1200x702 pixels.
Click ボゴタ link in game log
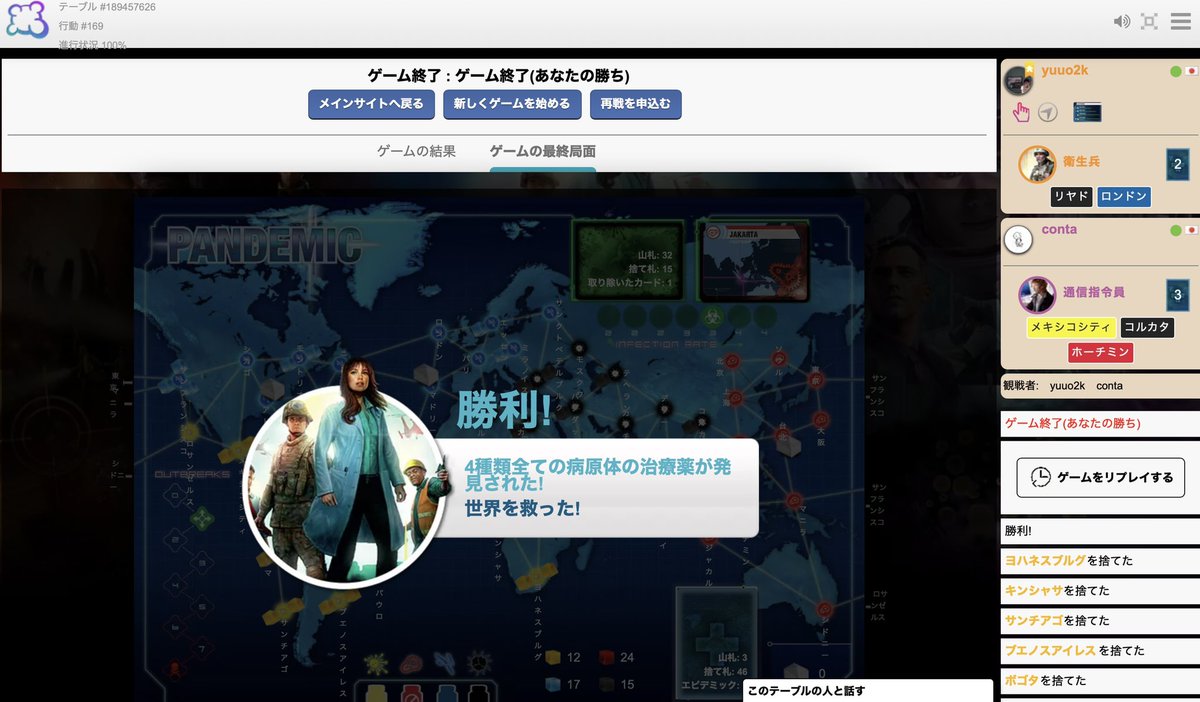(x=1020, y=681)
